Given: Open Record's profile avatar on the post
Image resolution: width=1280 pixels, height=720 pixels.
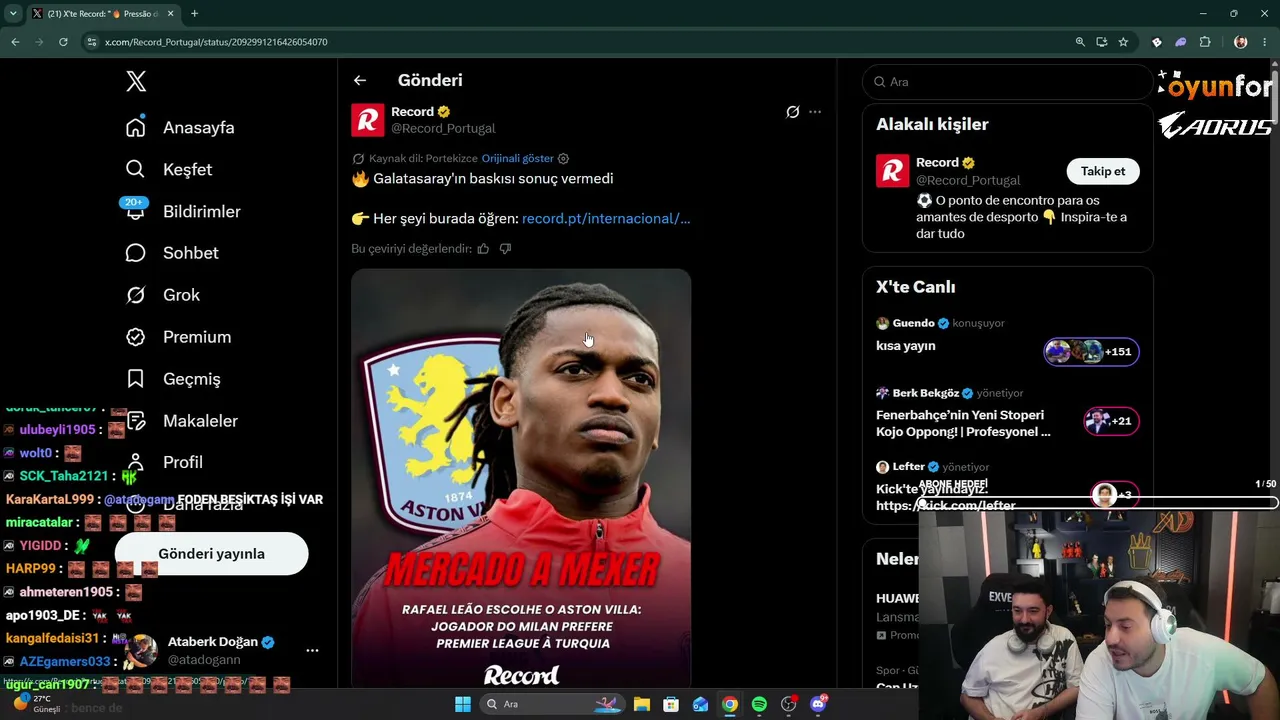Looking at the screenshot, I should click(x=368, y=120).
